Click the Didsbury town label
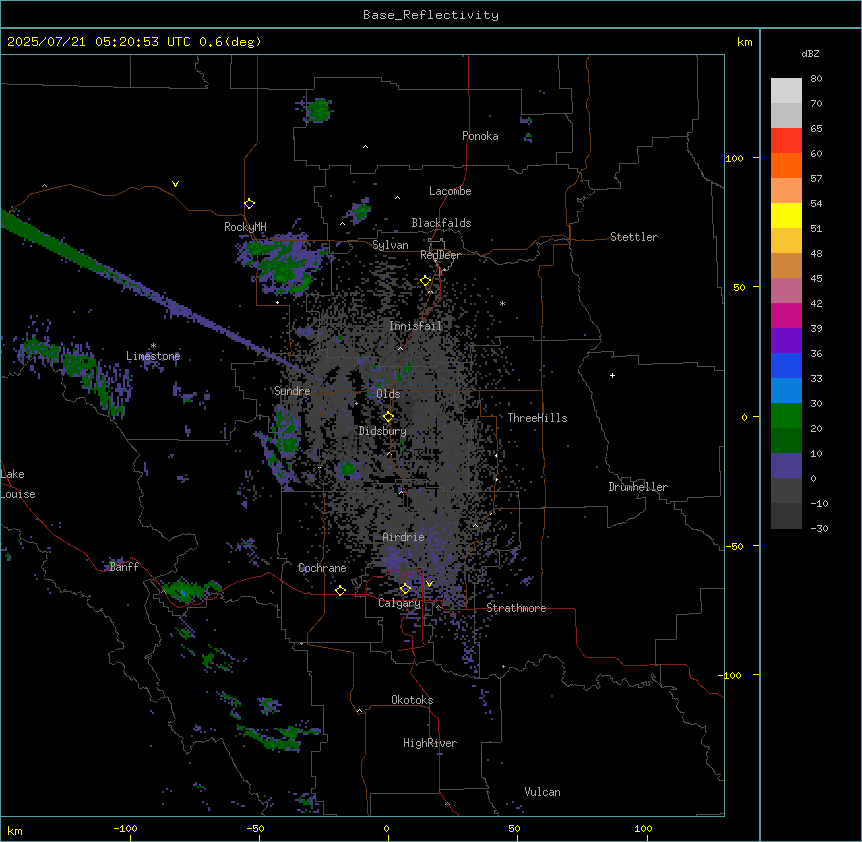The image size is (862, 842). 383,431
